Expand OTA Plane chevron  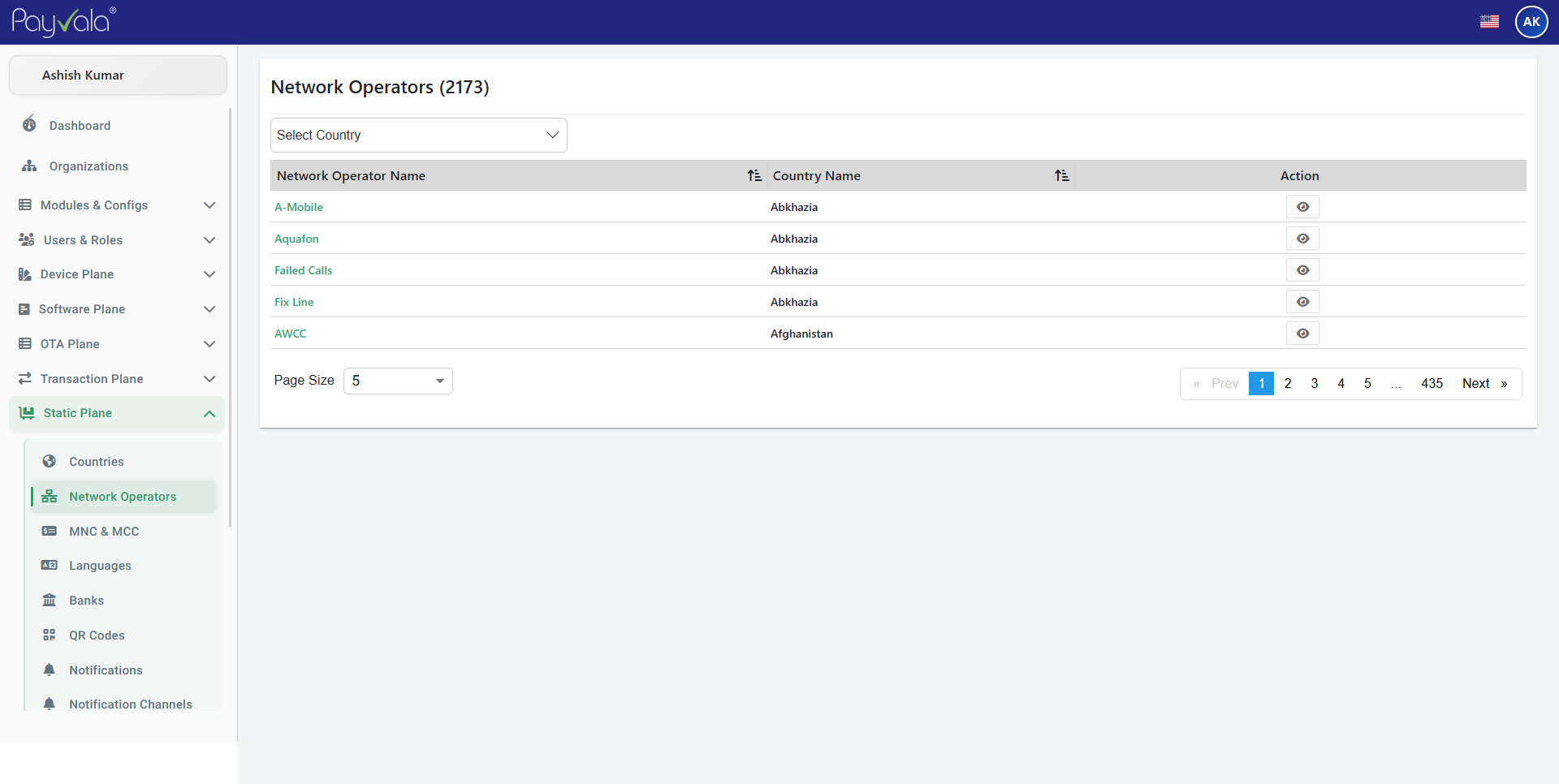pyautogui.click(x=209, y=344)
